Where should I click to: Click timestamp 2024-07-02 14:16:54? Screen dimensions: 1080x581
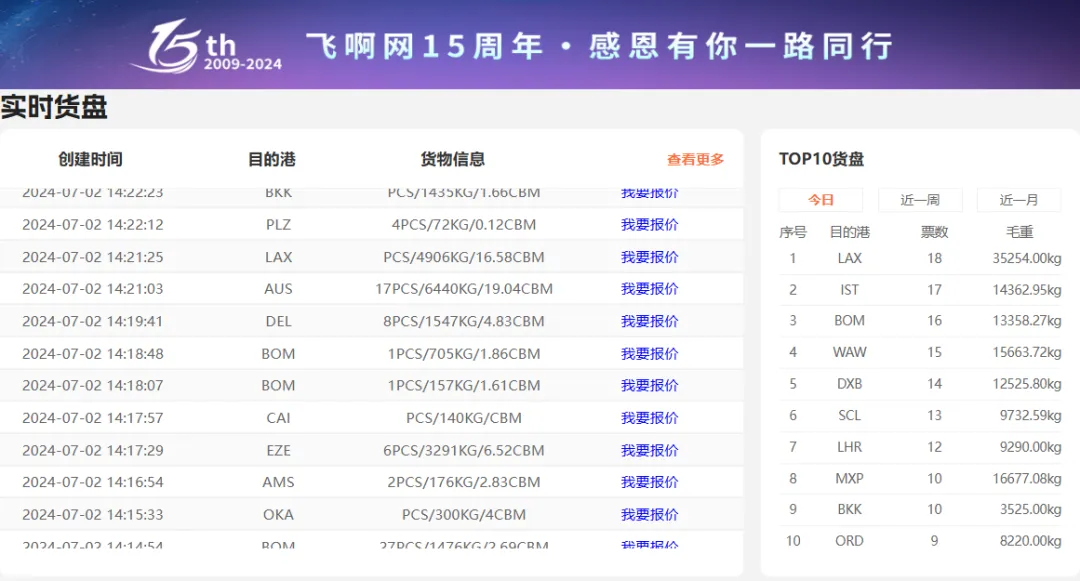[x=92, y=482]
